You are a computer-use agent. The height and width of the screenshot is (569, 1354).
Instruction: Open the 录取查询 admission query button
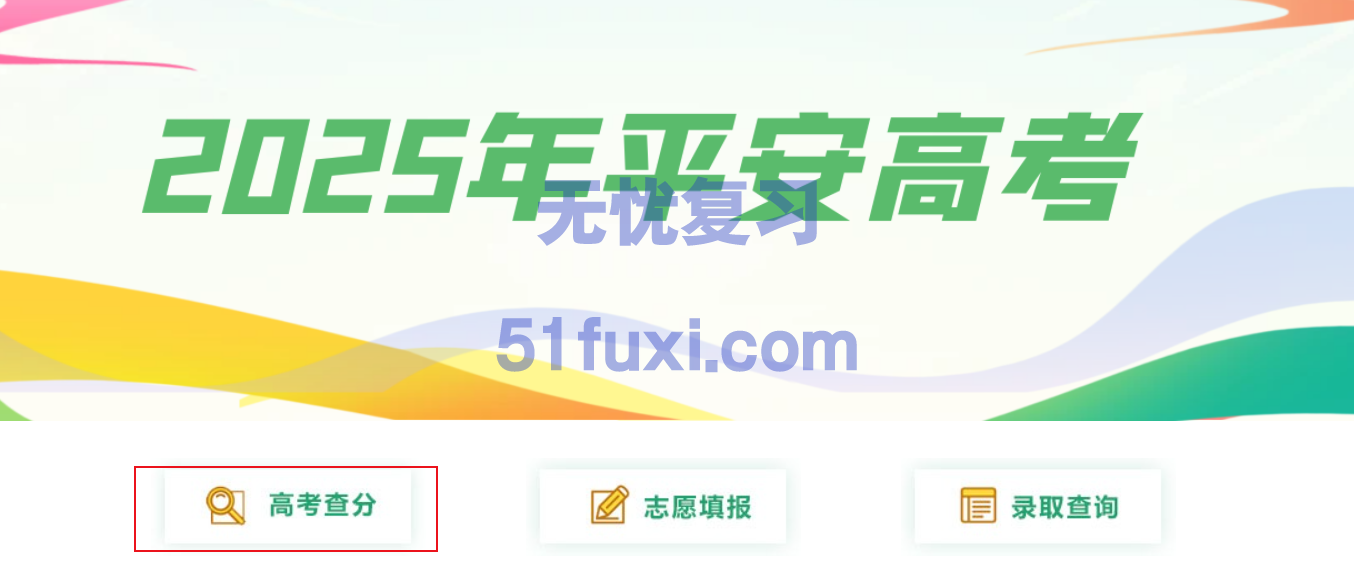1038,506
